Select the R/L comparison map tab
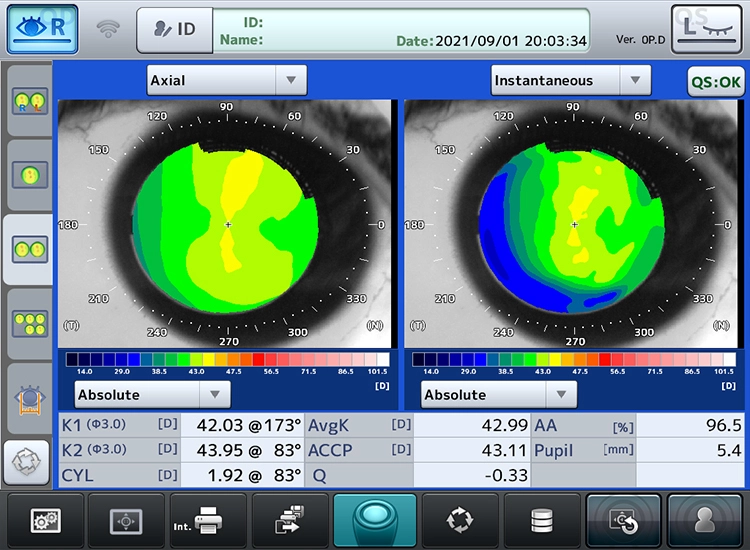Screen dimensions: 750x550 [27, 102]
